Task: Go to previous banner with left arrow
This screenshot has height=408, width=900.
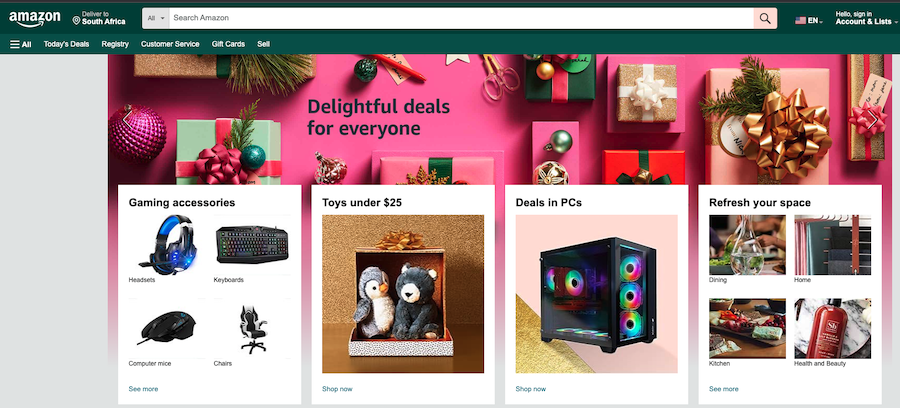Action: [127, 119]
